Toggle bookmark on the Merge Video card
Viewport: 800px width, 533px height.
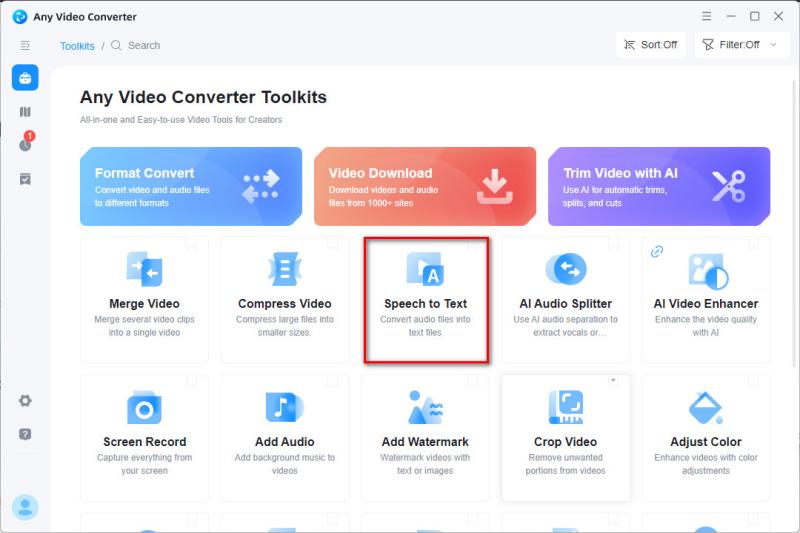click(x=192, y=242)
